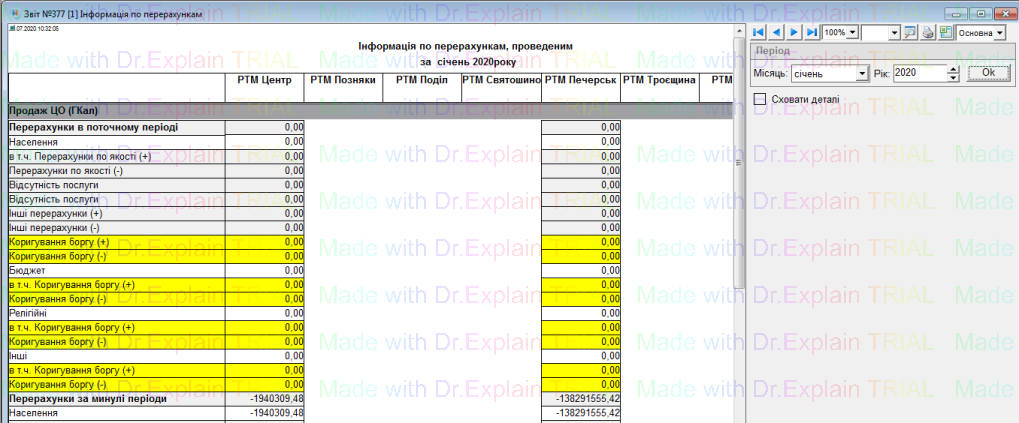This screenshot has width=1019, height=423.
Task: Click the report window title bar icon
Action: tap(14, 12)
